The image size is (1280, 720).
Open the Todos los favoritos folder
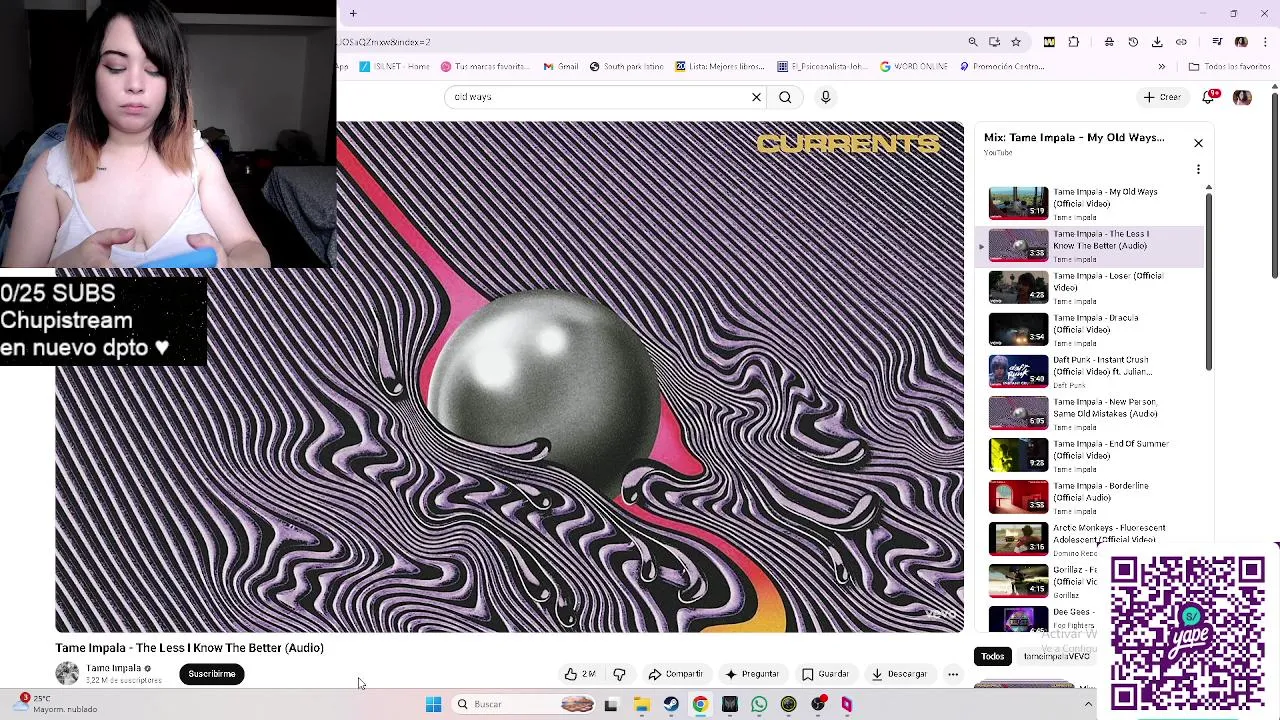point(1229,67)
